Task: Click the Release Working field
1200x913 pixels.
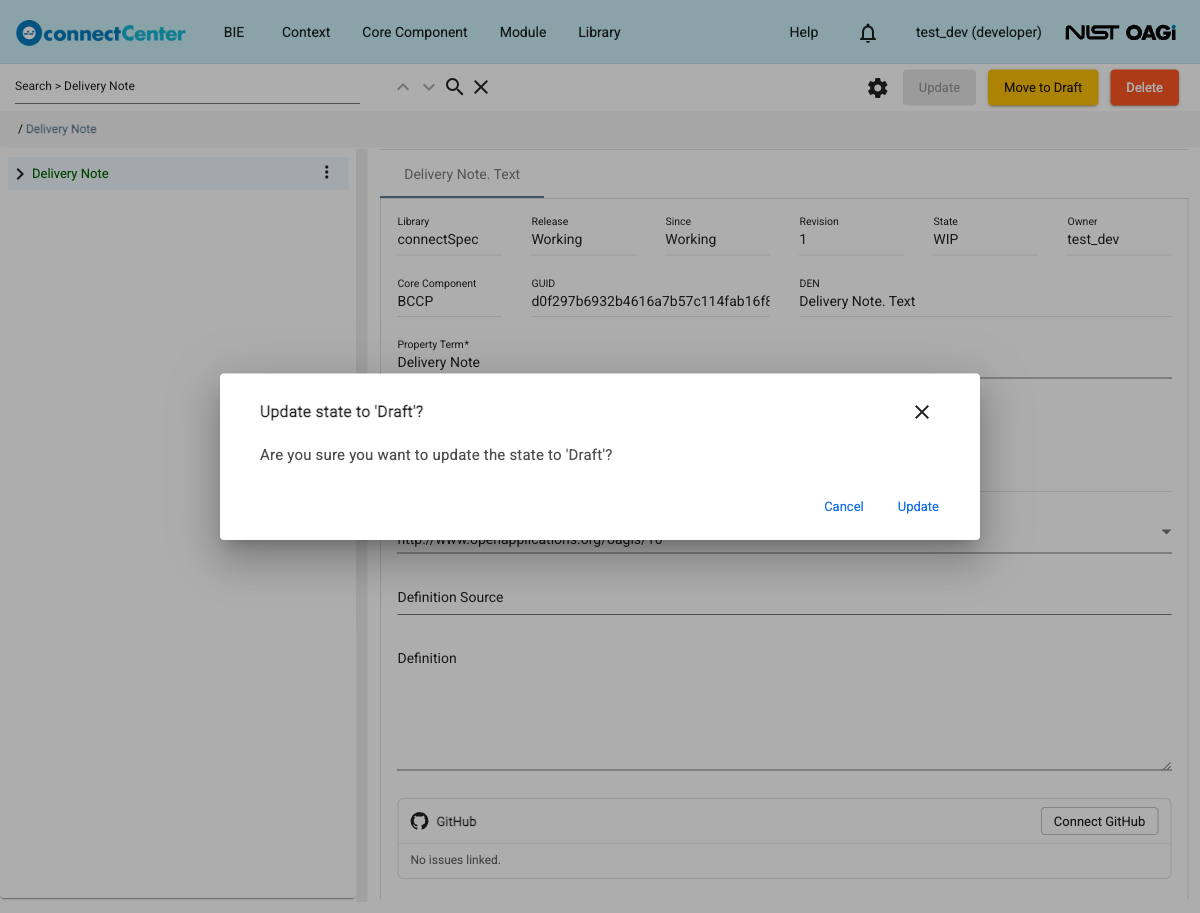Action: pos(583,239)
